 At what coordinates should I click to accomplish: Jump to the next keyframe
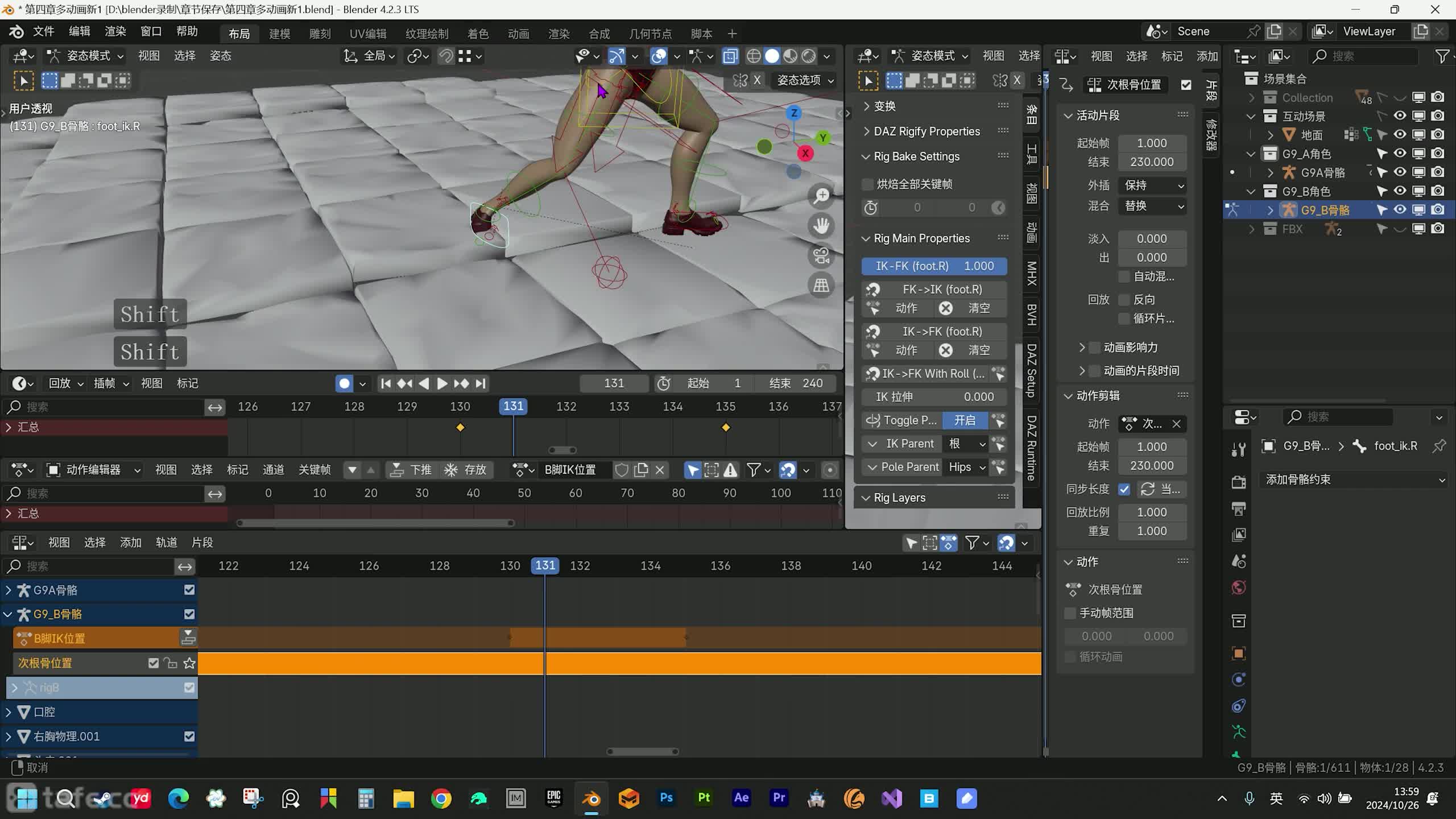461,383
